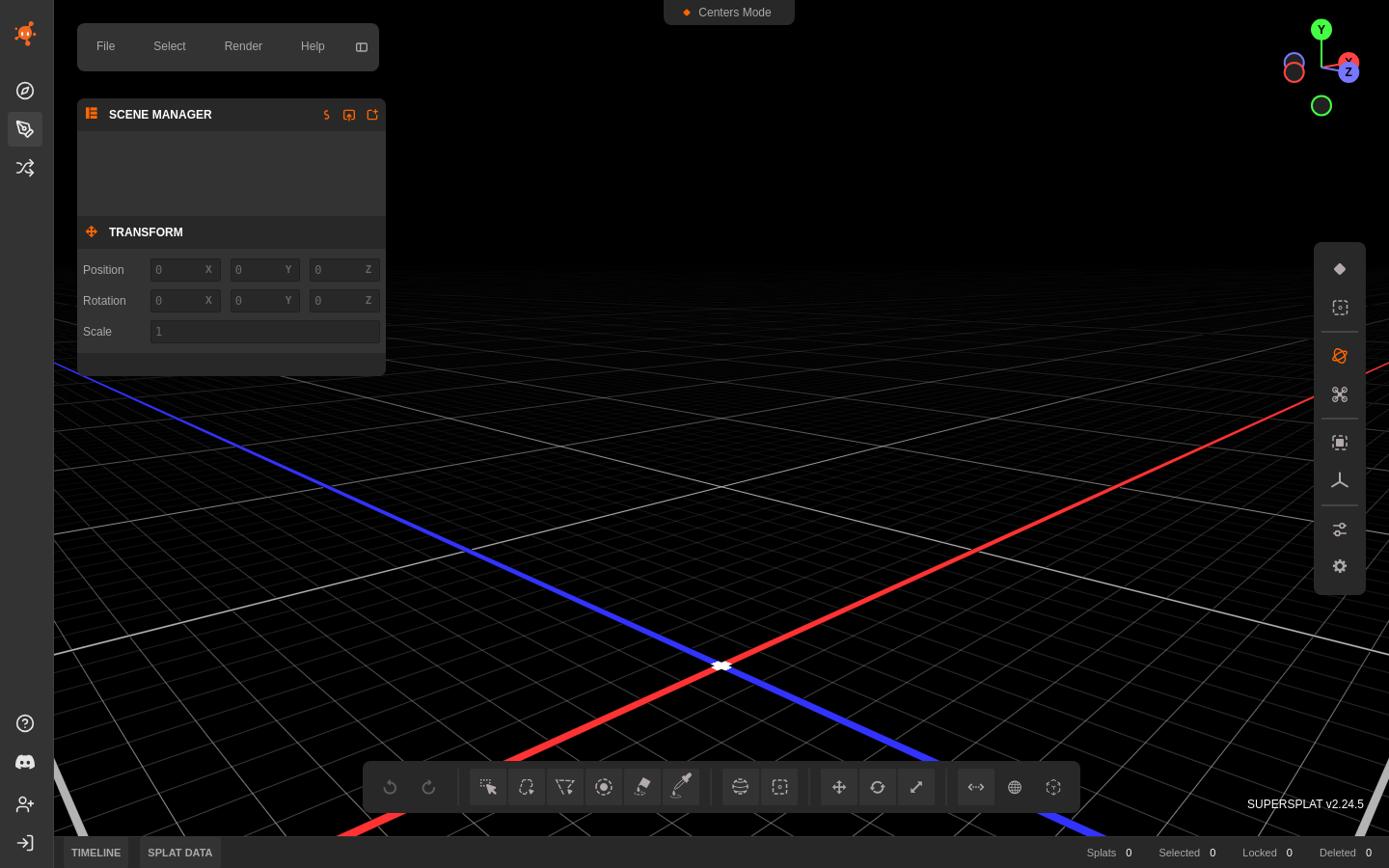Click the green Y axis gizmo
The width and height of the screenshot is (1389, 868).
[x=1321, y=30]
